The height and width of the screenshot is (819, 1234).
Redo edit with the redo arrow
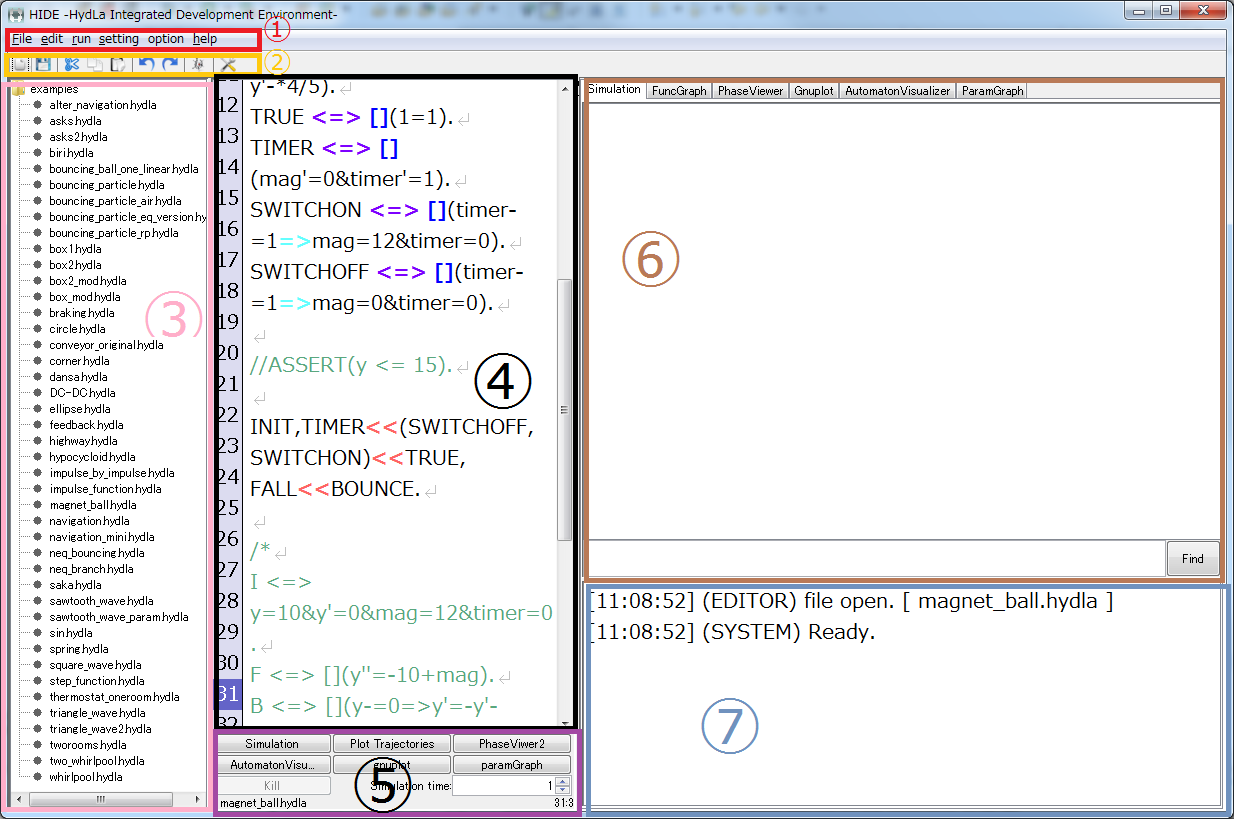tap(170, 64)
